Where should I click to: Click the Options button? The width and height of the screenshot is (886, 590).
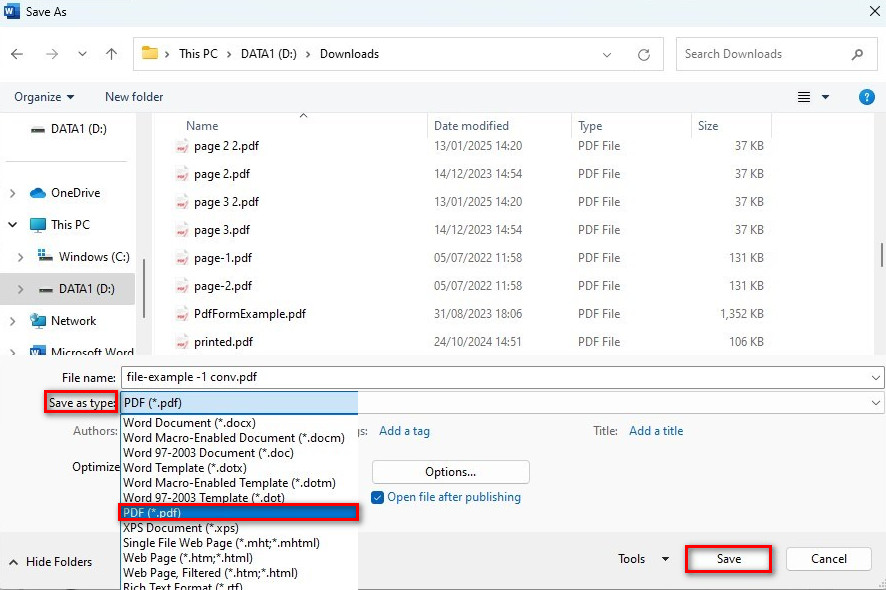point(450,471)
